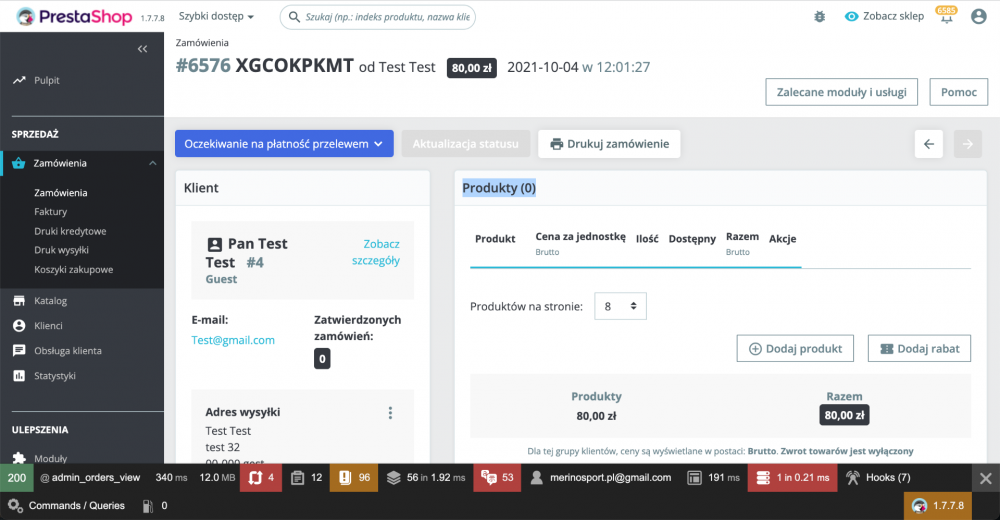This screenshot has width=1000, height=520.
Task: Open profiler cache panel 56 in 1.92 ms
Action: [425, 477]
